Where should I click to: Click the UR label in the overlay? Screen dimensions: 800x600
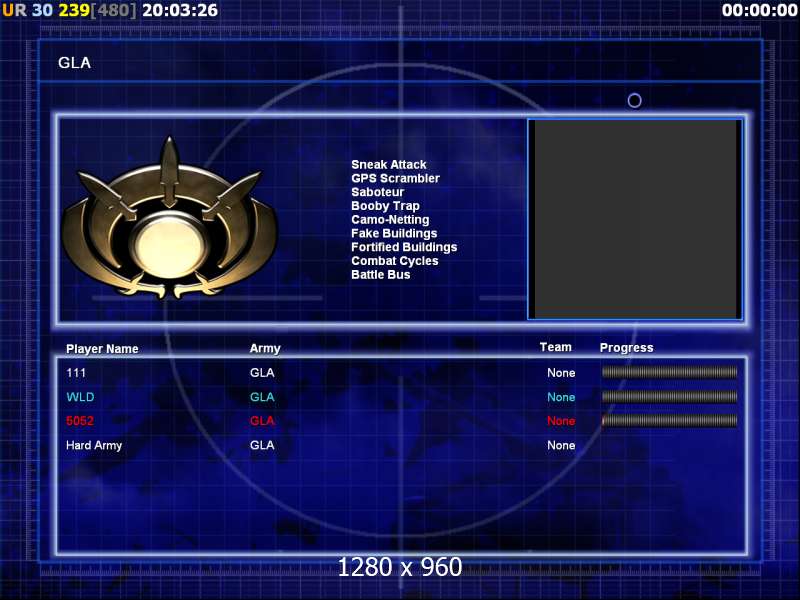click(14, 10)
